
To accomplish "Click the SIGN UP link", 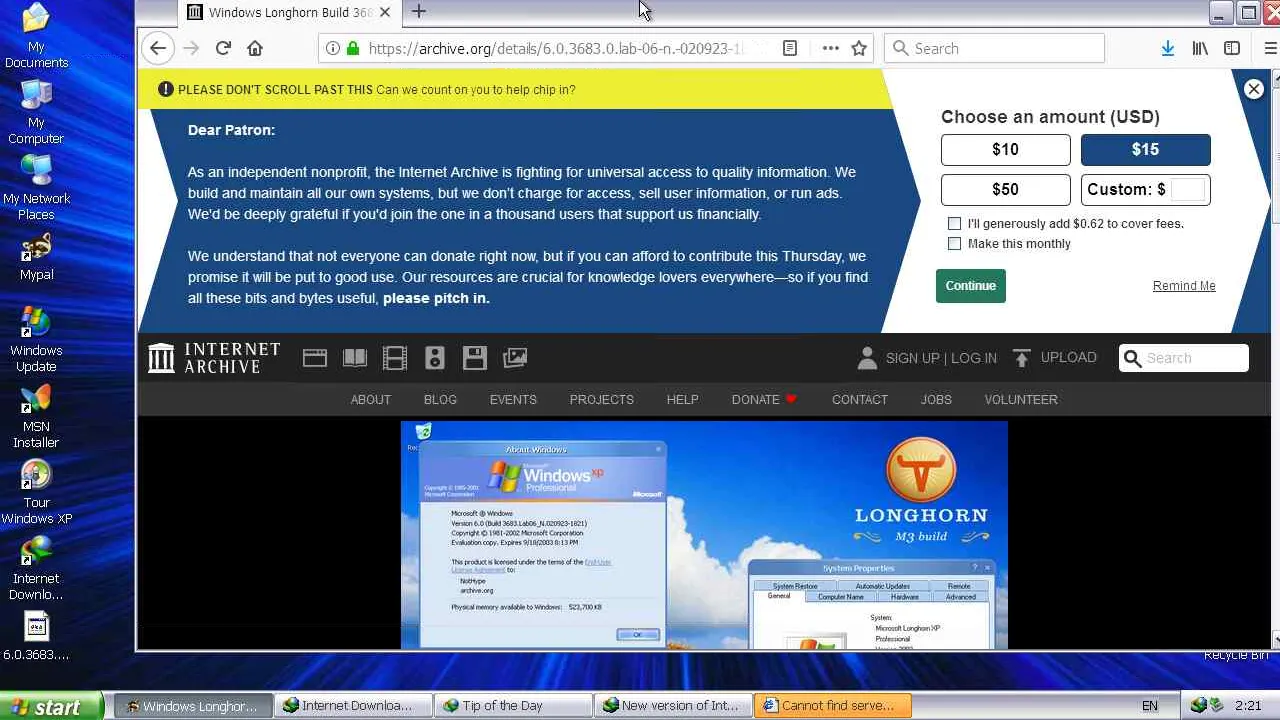I will click(x=912, y=358).
